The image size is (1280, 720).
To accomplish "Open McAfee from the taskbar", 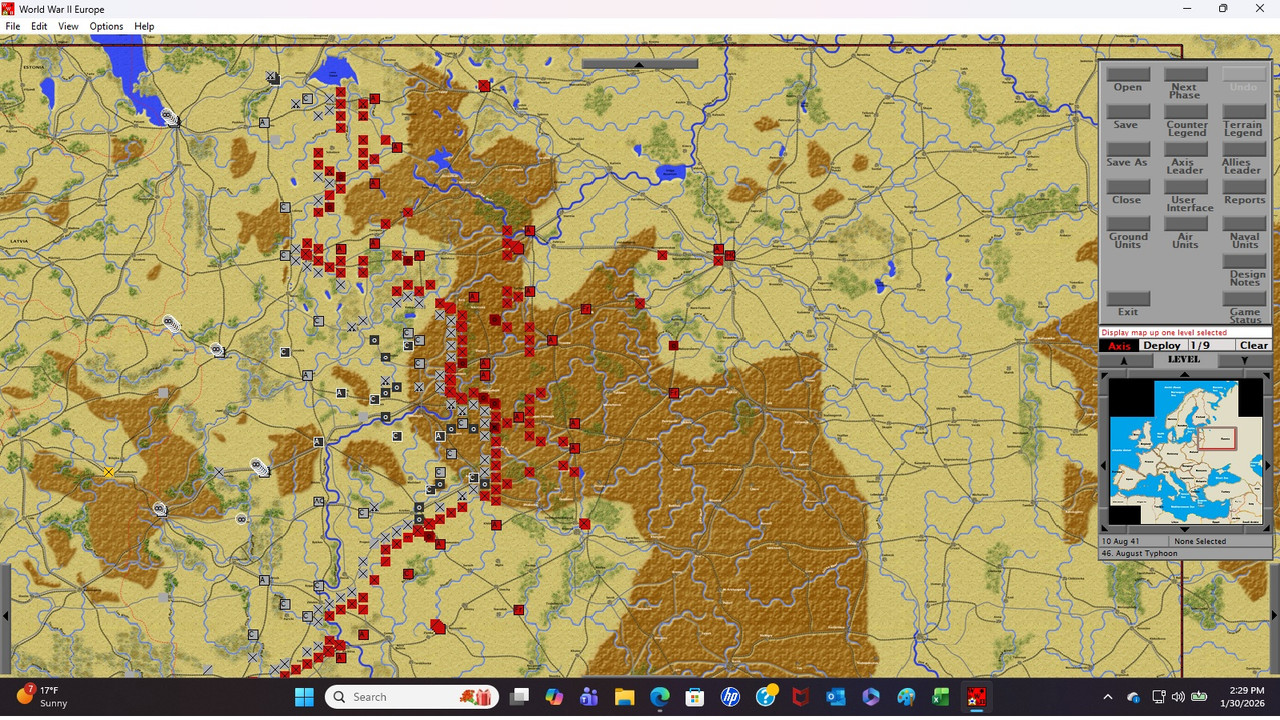I will click(801, 697).
